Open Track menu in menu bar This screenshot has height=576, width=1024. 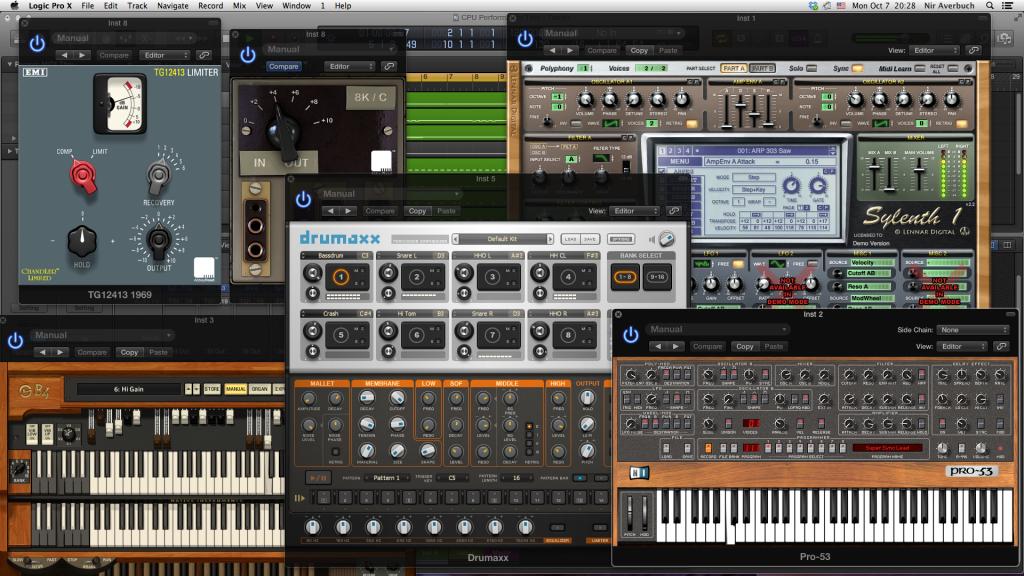(137, 5)
